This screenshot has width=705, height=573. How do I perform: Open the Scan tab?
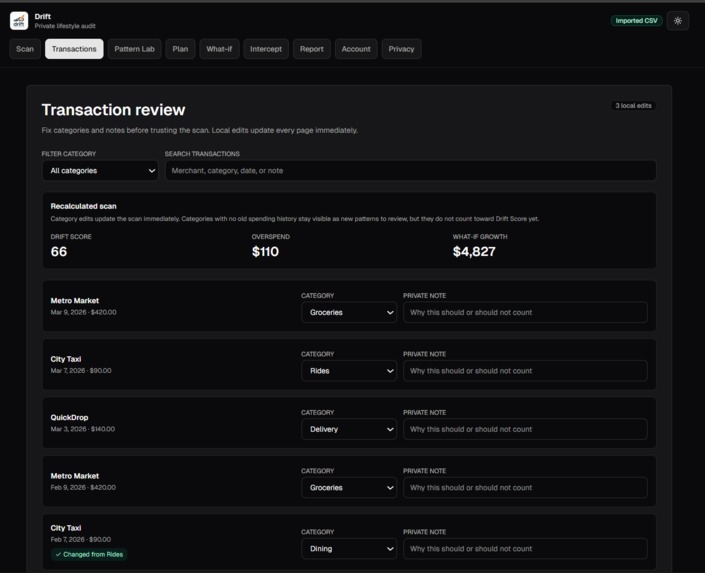[x=25, y=49]
